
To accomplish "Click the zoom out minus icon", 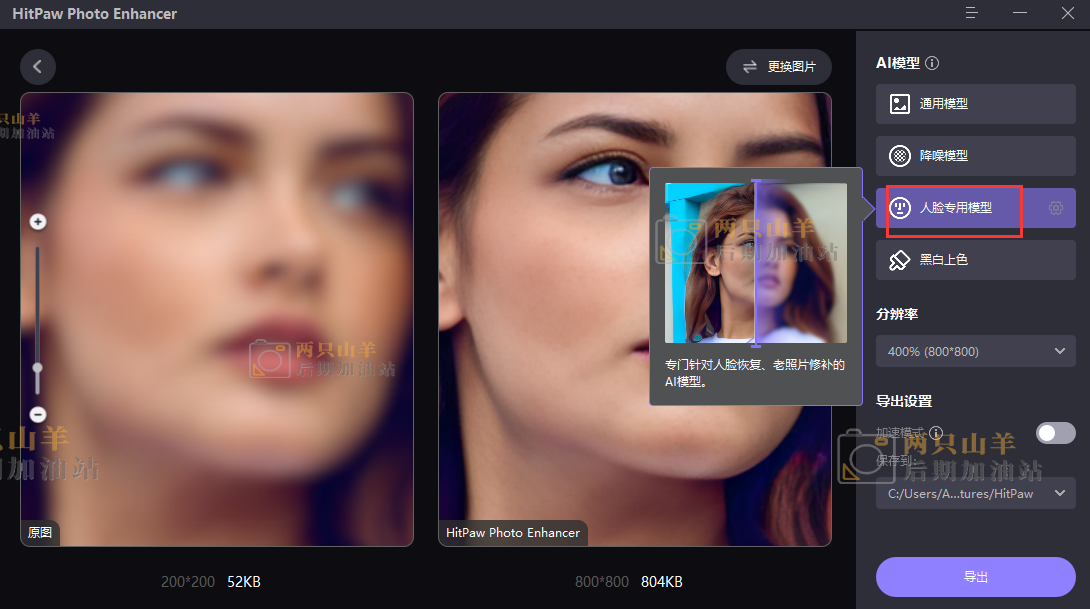I will (38, 414).
